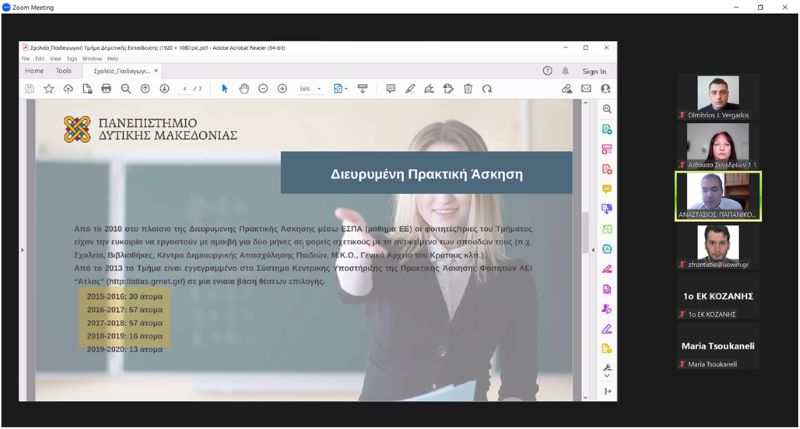Click the page number input field
This screenshot has height=429, width=800.
186,89
